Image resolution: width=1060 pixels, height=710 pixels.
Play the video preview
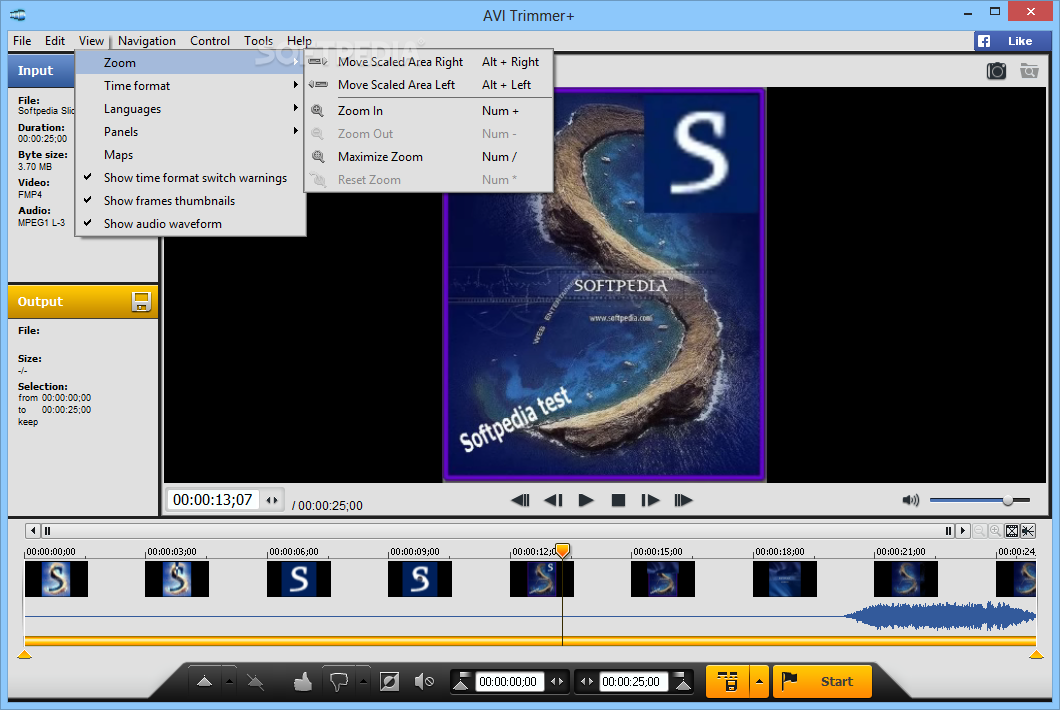tap(586, 500)
